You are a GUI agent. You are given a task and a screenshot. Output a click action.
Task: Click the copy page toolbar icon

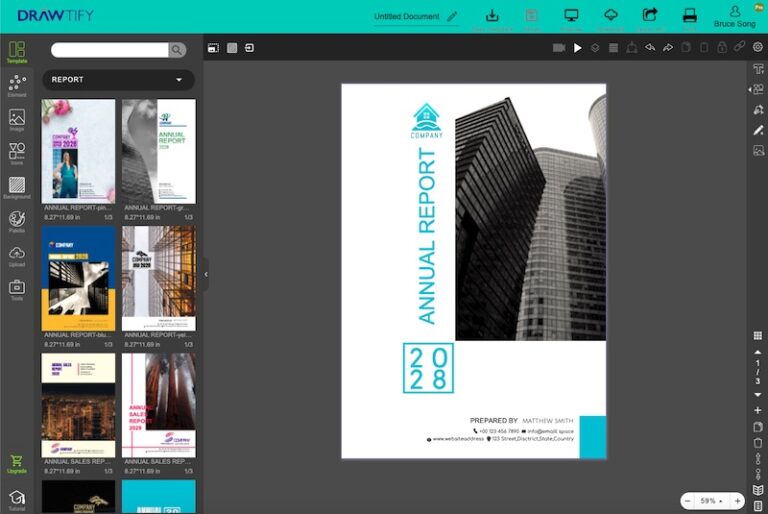[x=686, y=48]
